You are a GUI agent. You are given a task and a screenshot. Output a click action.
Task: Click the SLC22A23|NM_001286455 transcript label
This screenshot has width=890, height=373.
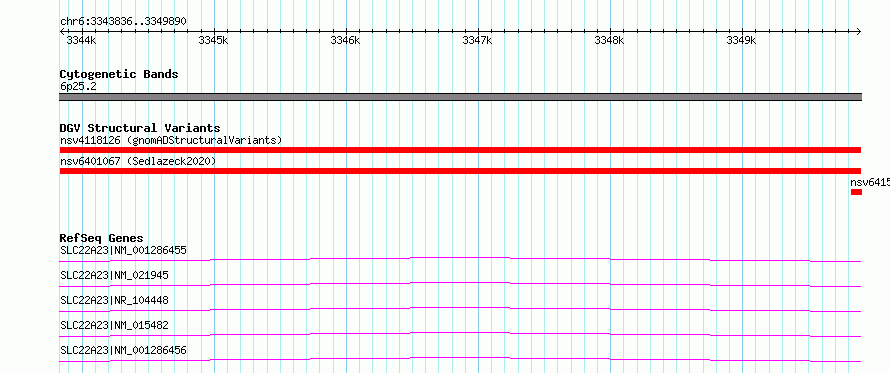pyautogui.click(x=123, y=250)
